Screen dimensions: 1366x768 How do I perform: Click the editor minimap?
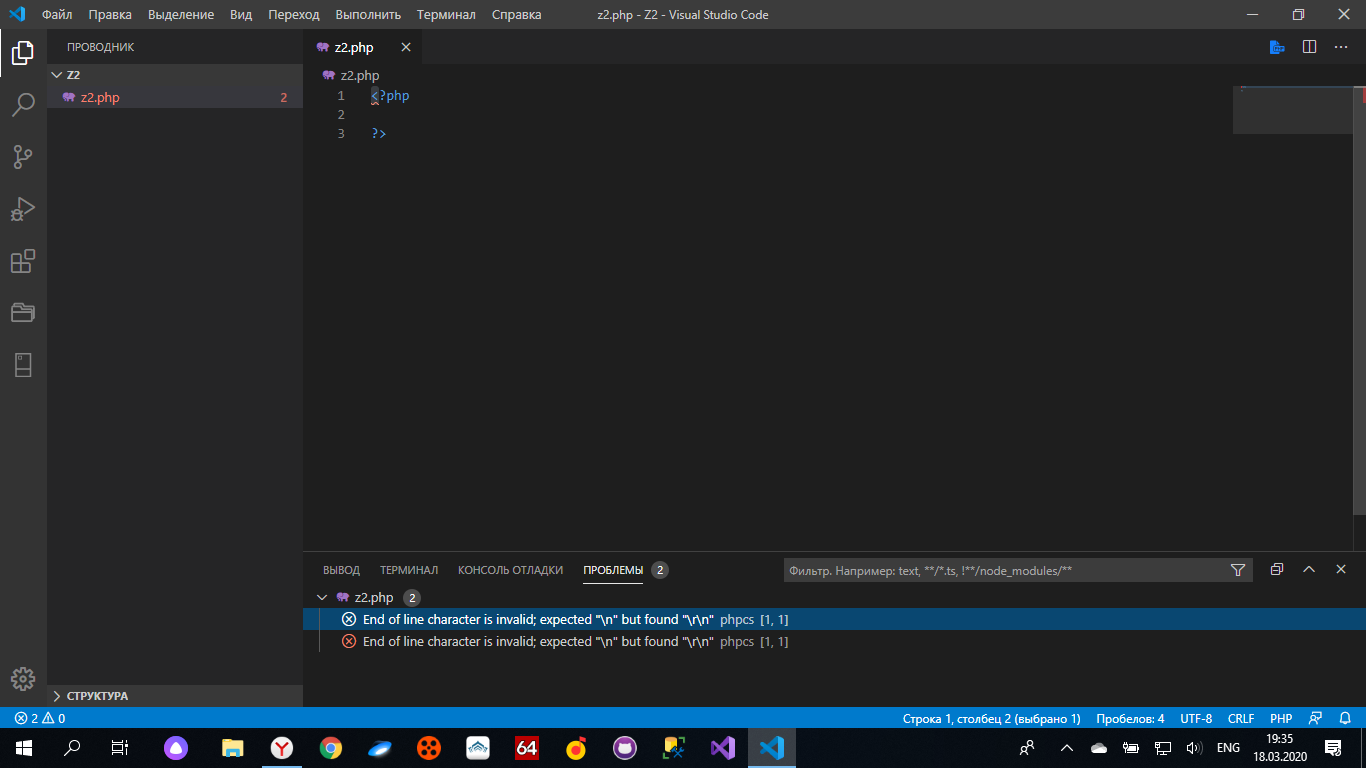point(1292,110)
